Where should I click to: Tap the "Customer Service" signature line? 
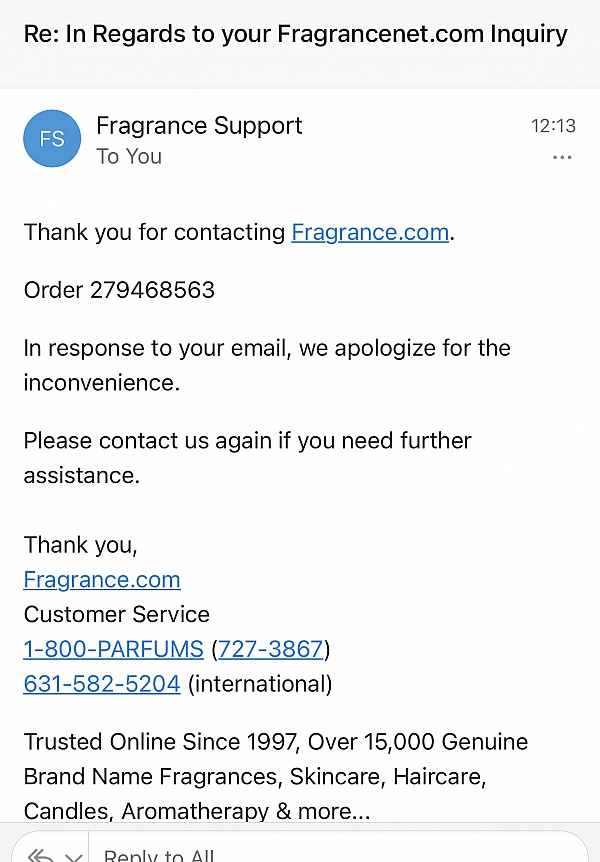coord(117,614)
